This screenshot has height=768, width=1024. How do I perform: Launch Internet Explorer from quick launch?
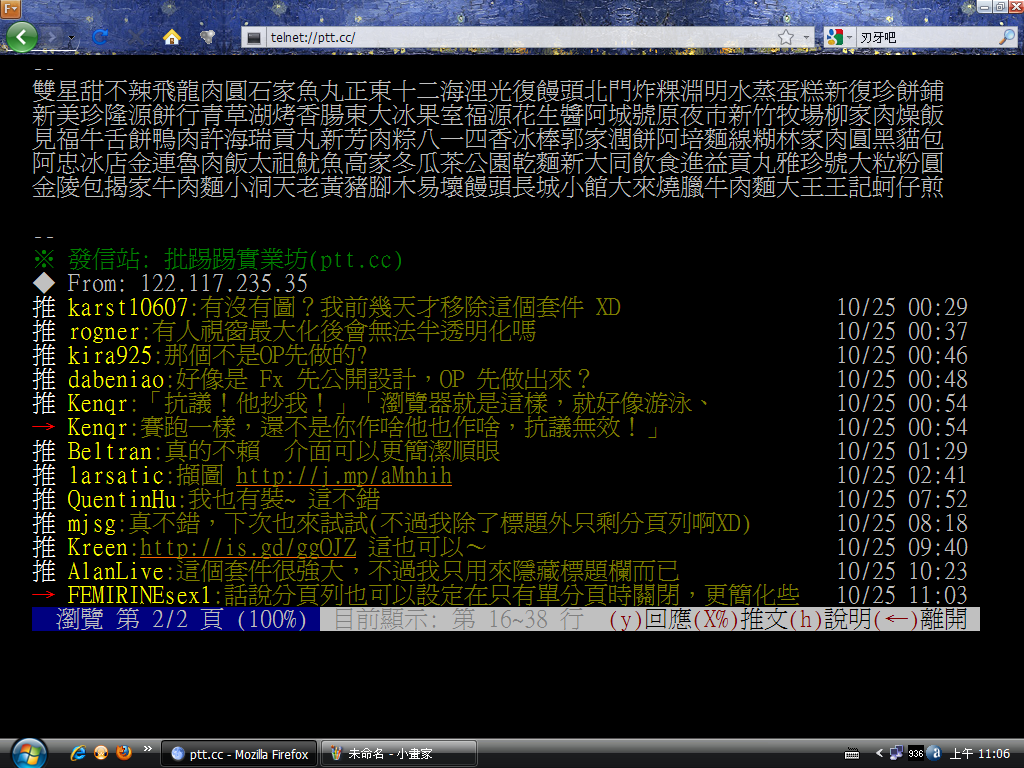[x=78, y=753]
